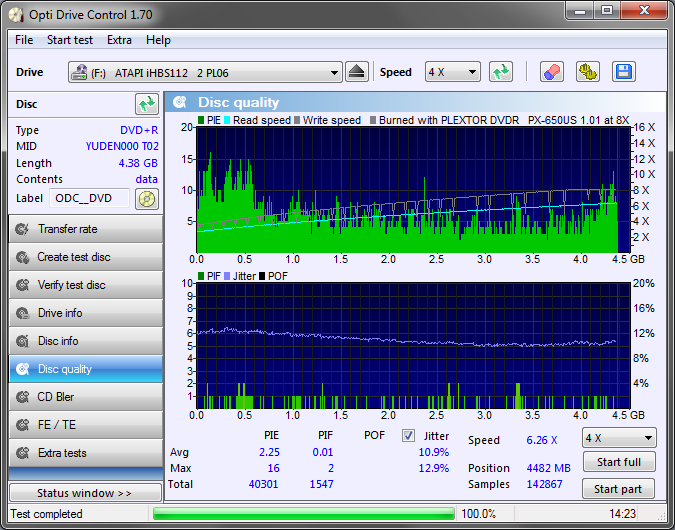Click the Test completed status text

pos(46,514)
